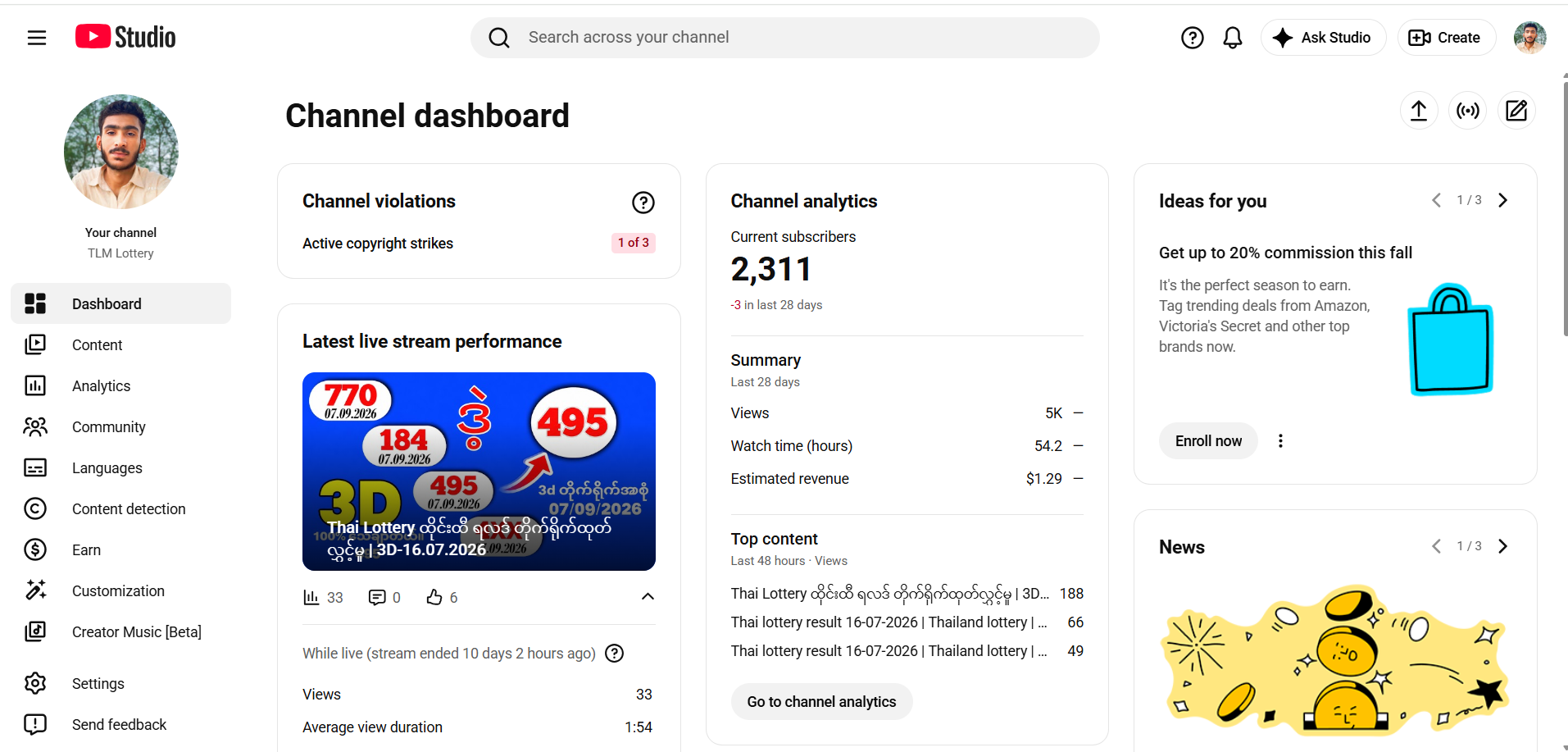Open the Help question mark icon in header
The width and height of the screenshot is (1568, 752).
point(1192,38)
